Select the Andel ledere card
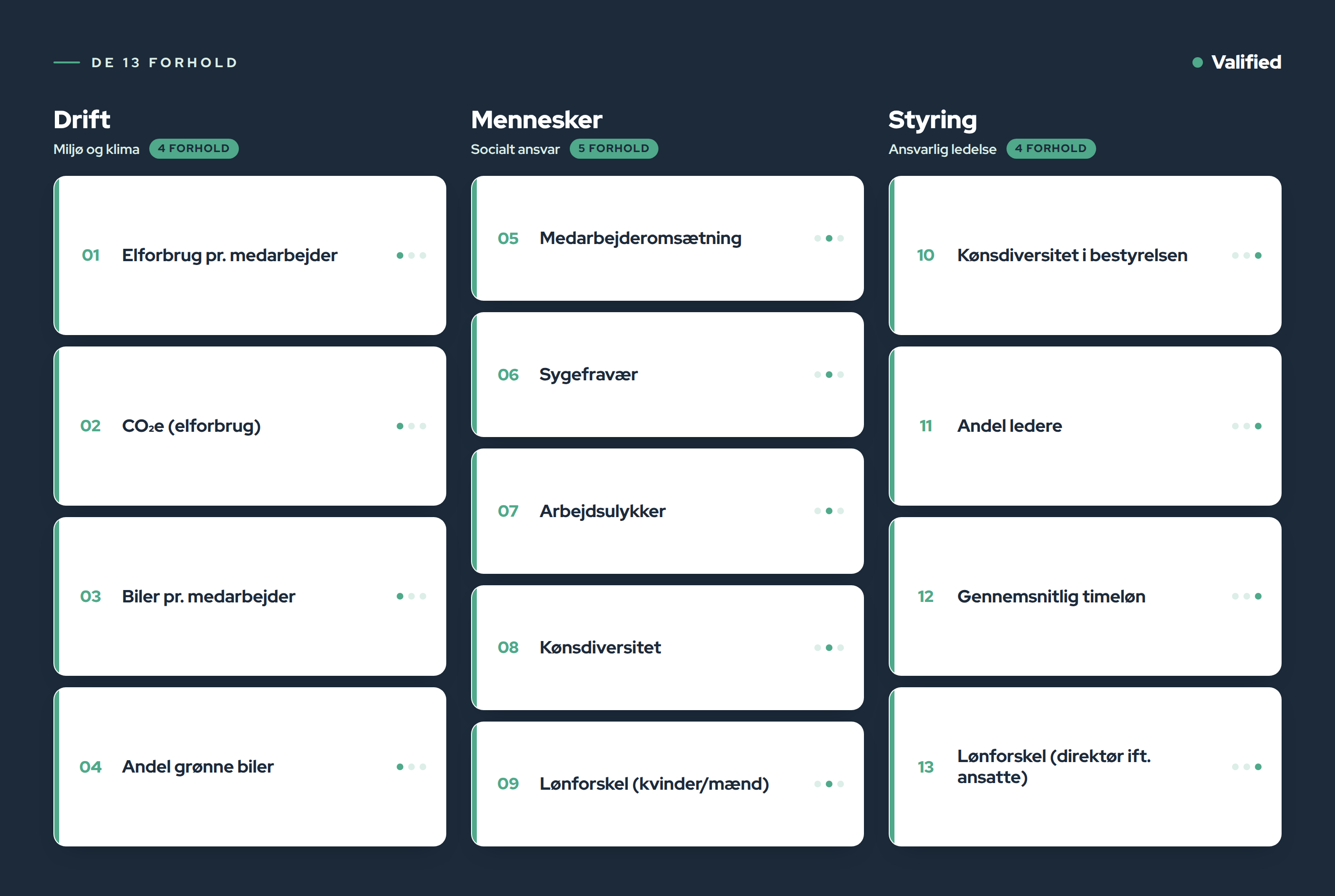Screen dimensions: 1335x896 point(1085,426)
